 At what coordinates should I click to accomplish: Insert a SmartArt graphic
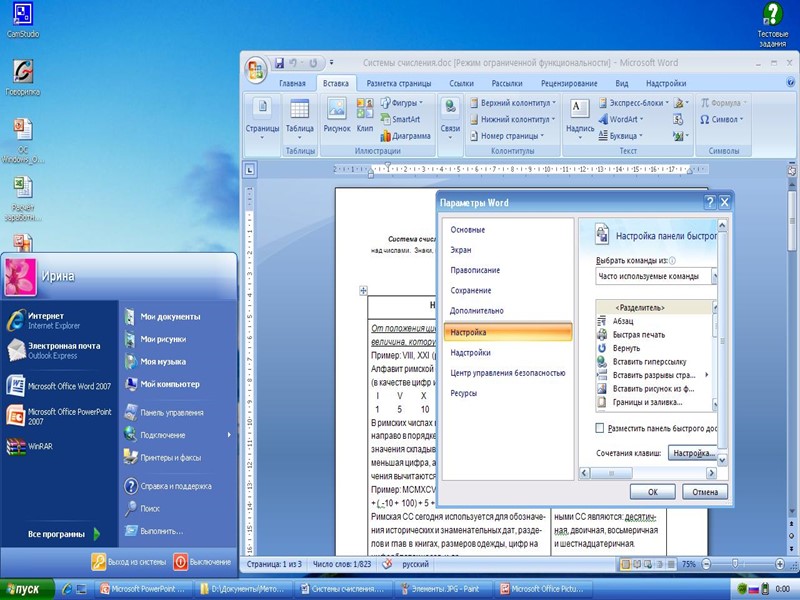coord(400,119)
